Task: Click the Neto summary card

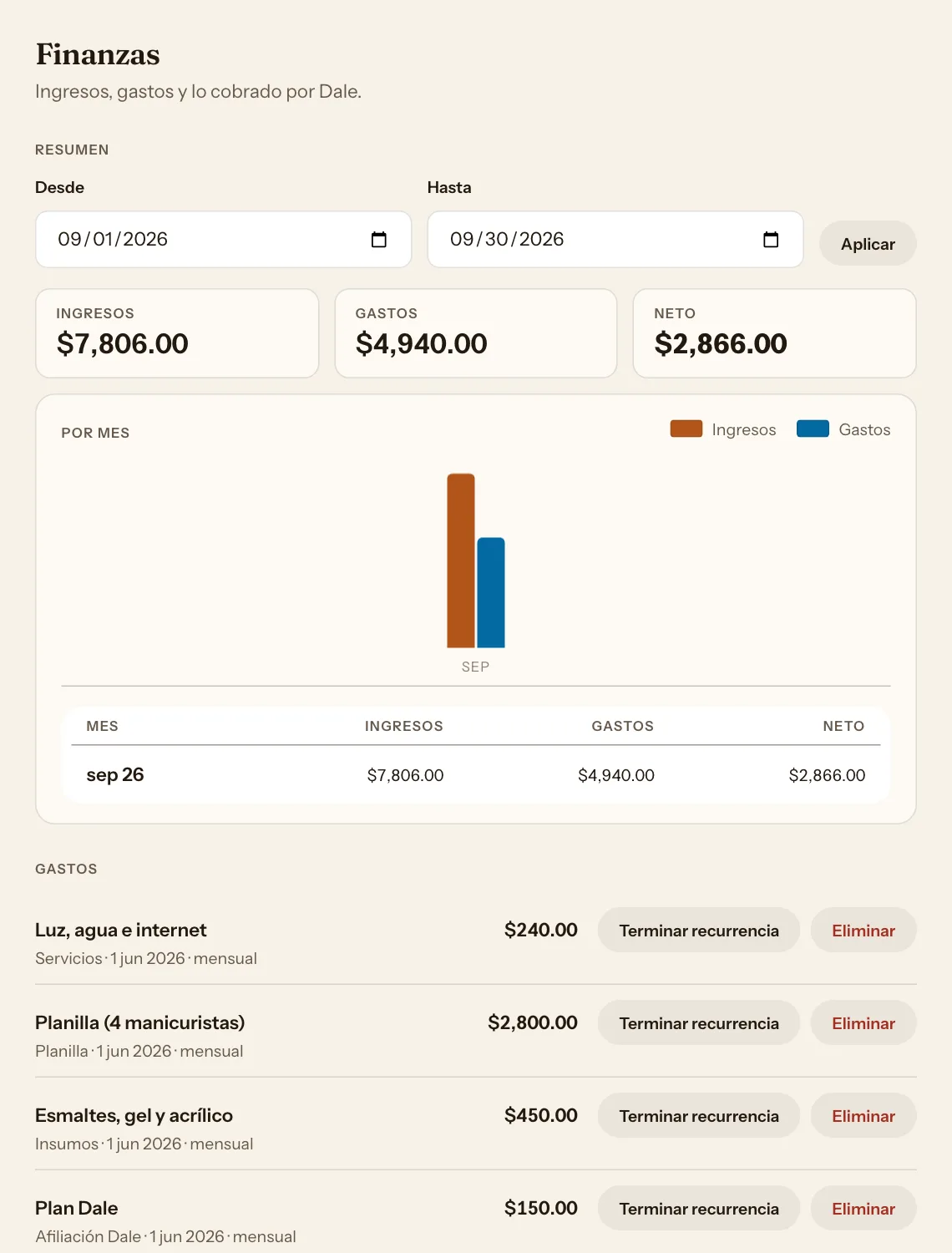Action: pyautogui.click(x=775, y=333)
